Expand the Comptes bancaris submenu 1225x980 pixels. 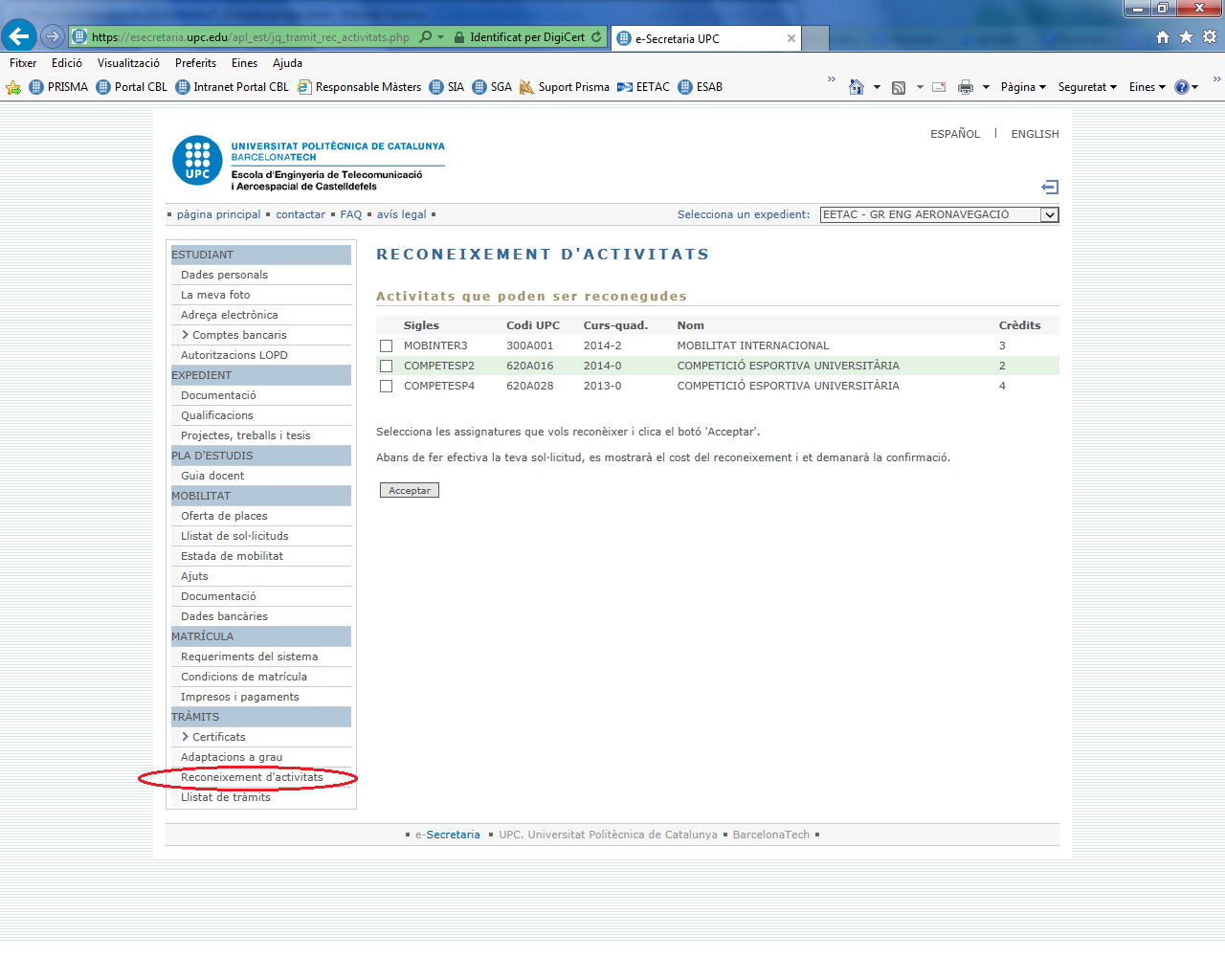pyautogui.click(x=234, y=335)
